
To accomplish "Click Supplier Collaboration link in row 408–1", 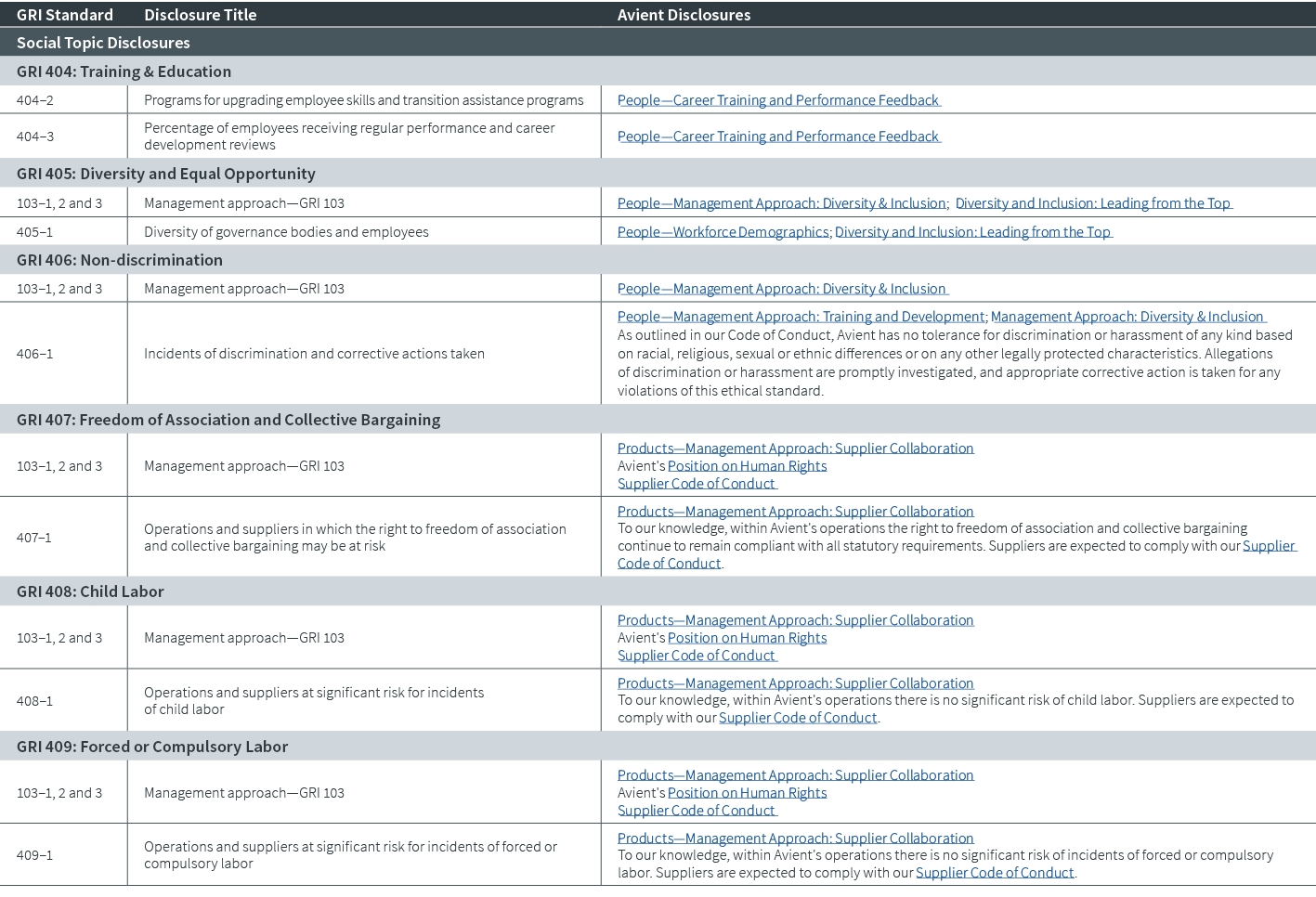I will tap(795, 683).
